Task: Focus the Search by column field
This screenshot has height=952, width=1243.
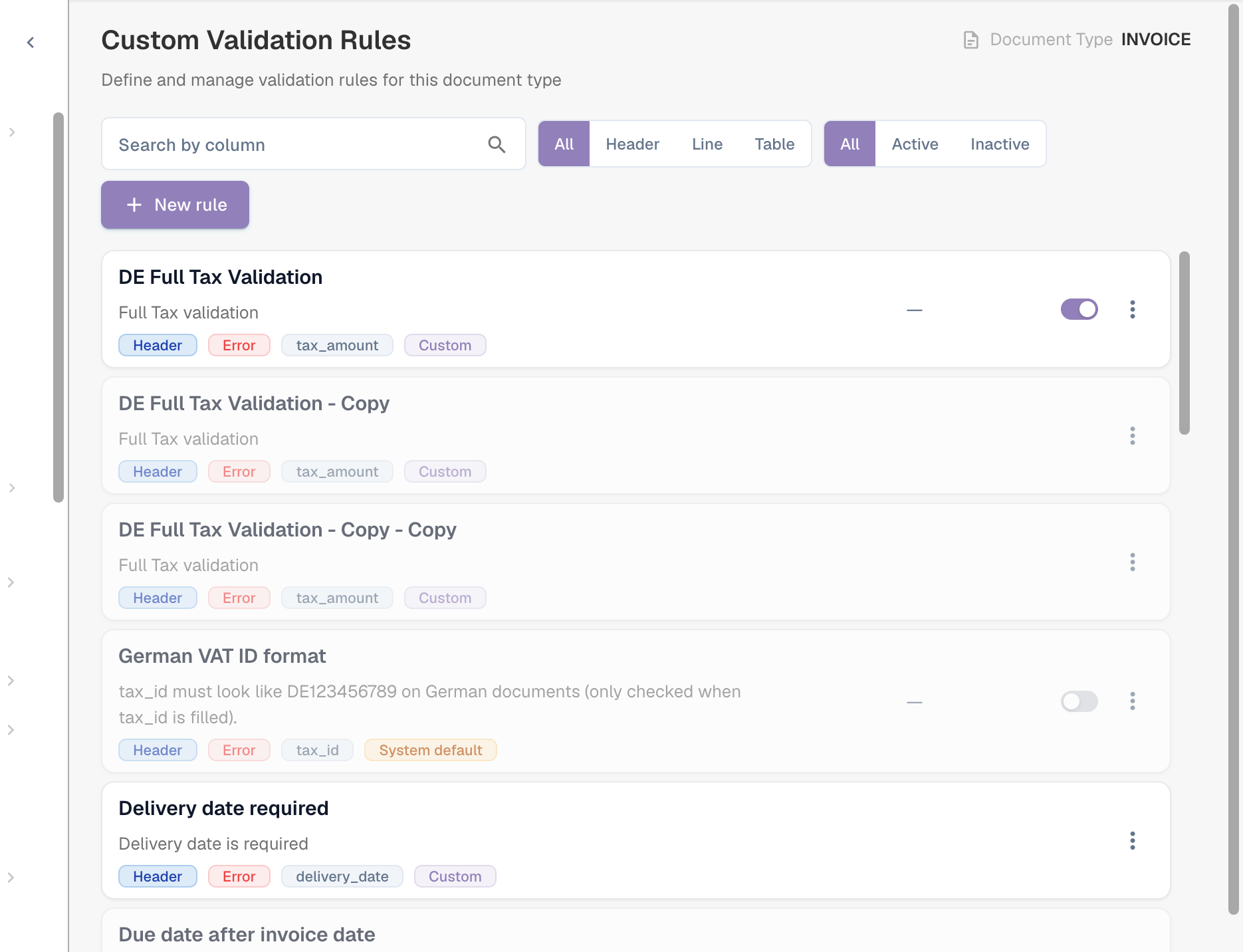Action: pos(314,144)
